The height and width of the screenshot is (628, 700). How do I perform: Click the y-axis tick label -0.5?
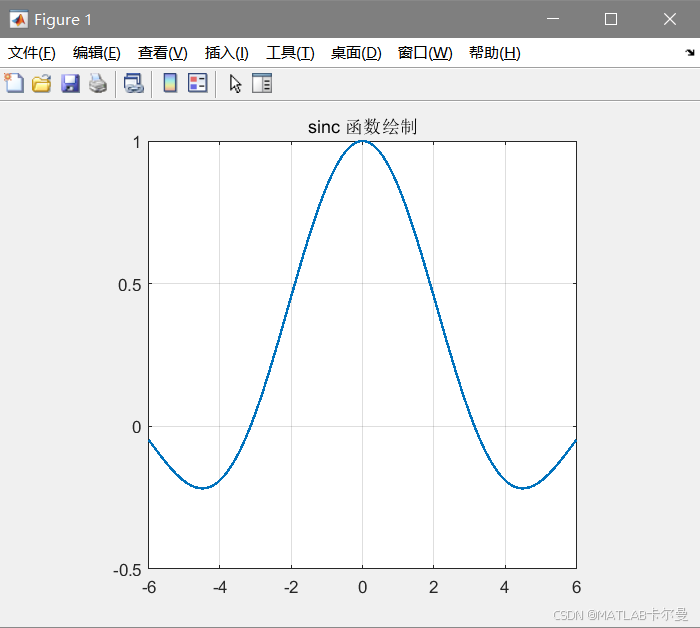tap(127, 570)
